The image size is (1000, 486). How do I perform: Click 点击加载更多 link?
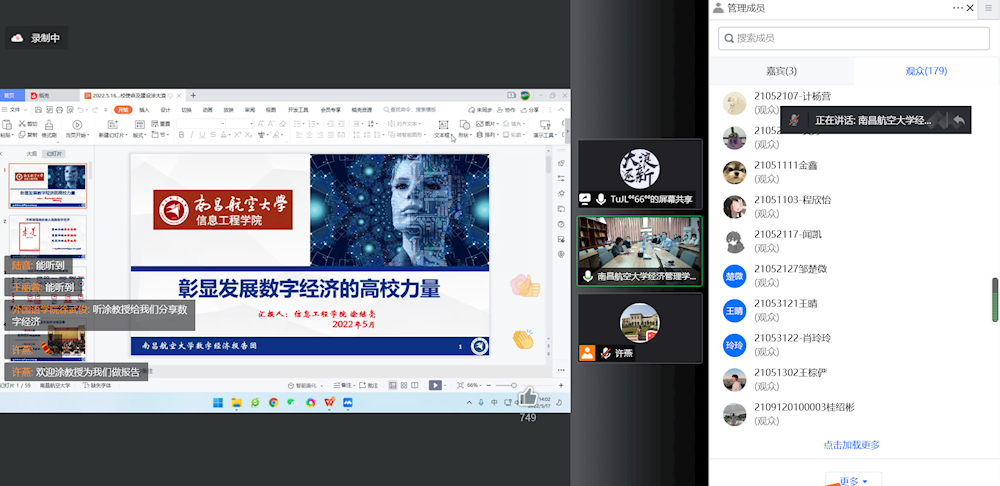851,445
